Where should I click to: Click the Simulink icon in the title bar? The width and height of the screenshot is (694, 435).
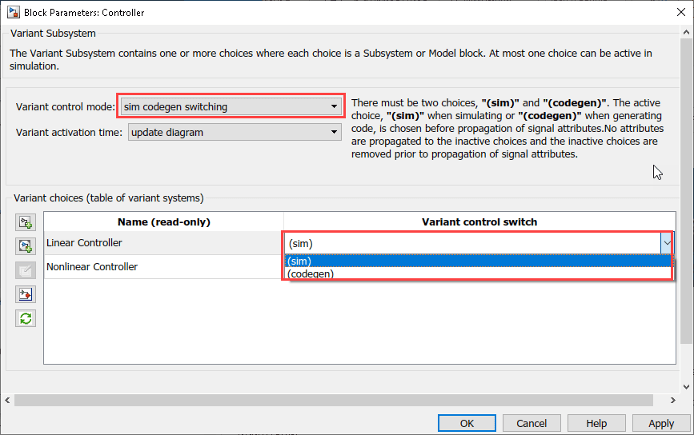click(x=13, y=12)
